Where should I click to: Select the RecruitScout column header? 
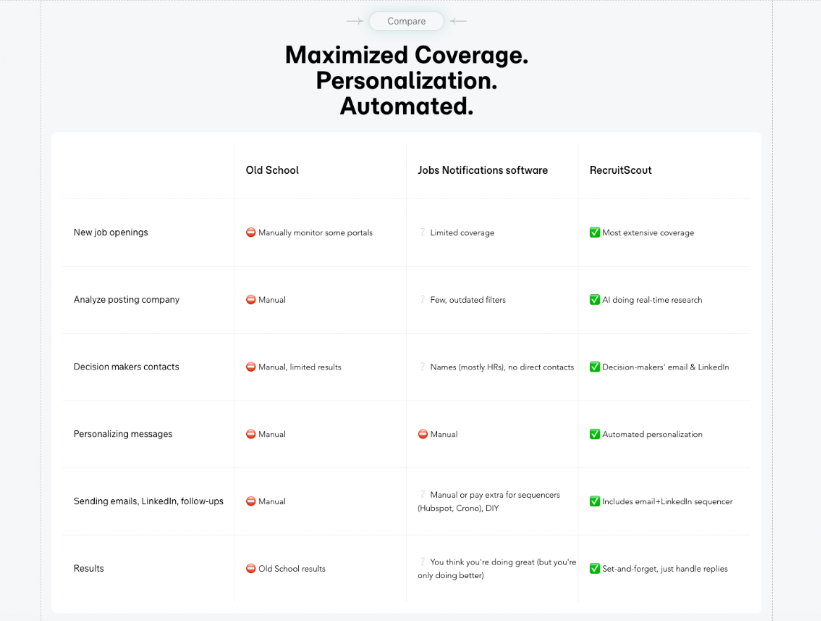[620, 170]
